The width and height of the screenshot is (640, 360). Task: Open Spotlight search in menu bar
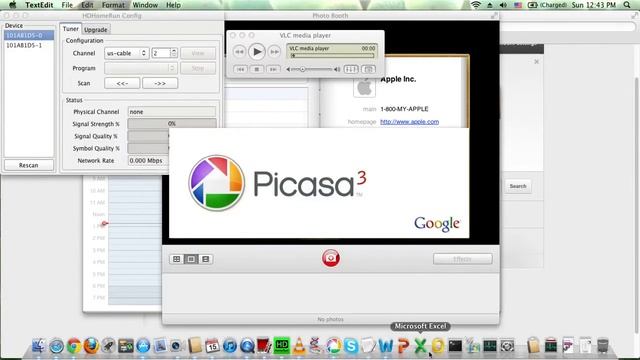tap(627, 5)
